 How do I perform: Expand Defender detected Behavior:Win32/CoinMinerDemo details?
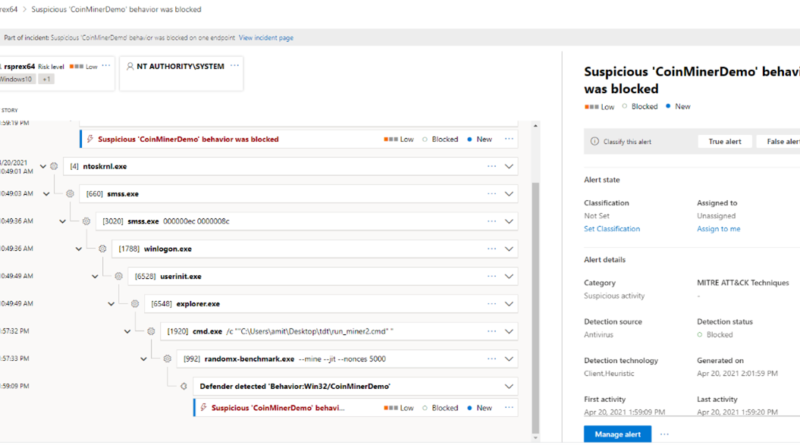pyautogui.click(x=509, y=386)
